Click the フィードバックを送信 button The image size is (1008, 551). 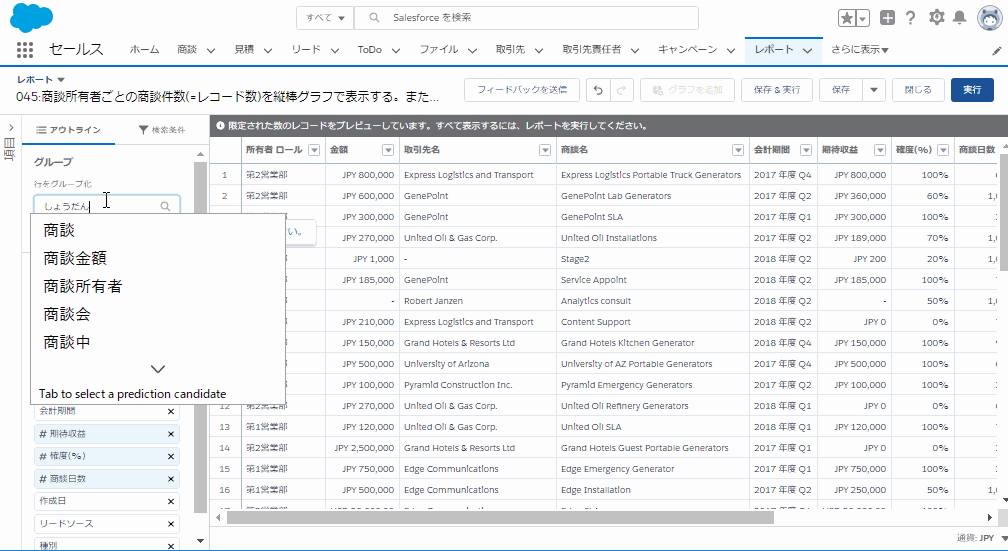pos(522,90)
